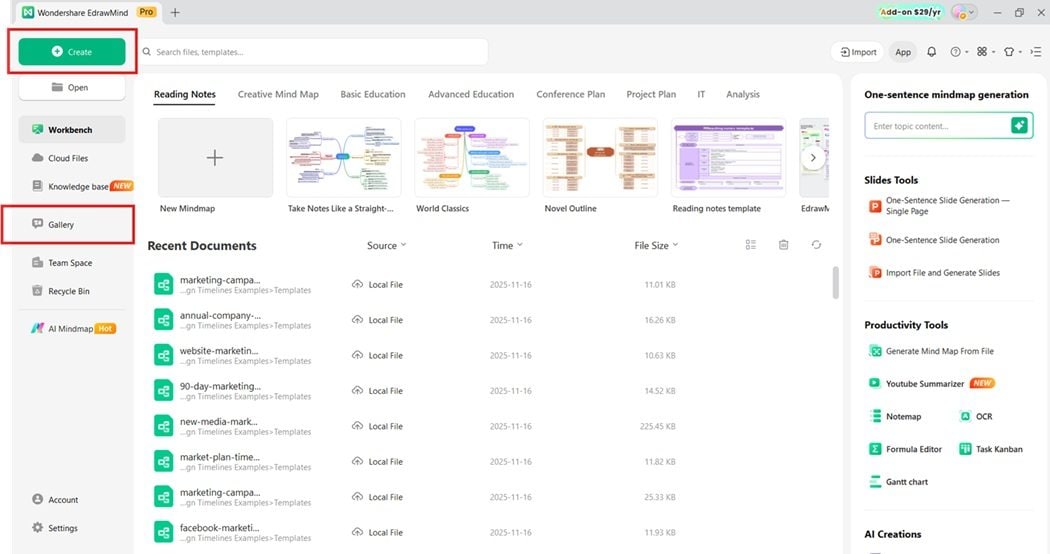The image size is (1050, 554).
Task: Switch to Basic Education tab
Action: pyautogui.click(x=373, y=94)
